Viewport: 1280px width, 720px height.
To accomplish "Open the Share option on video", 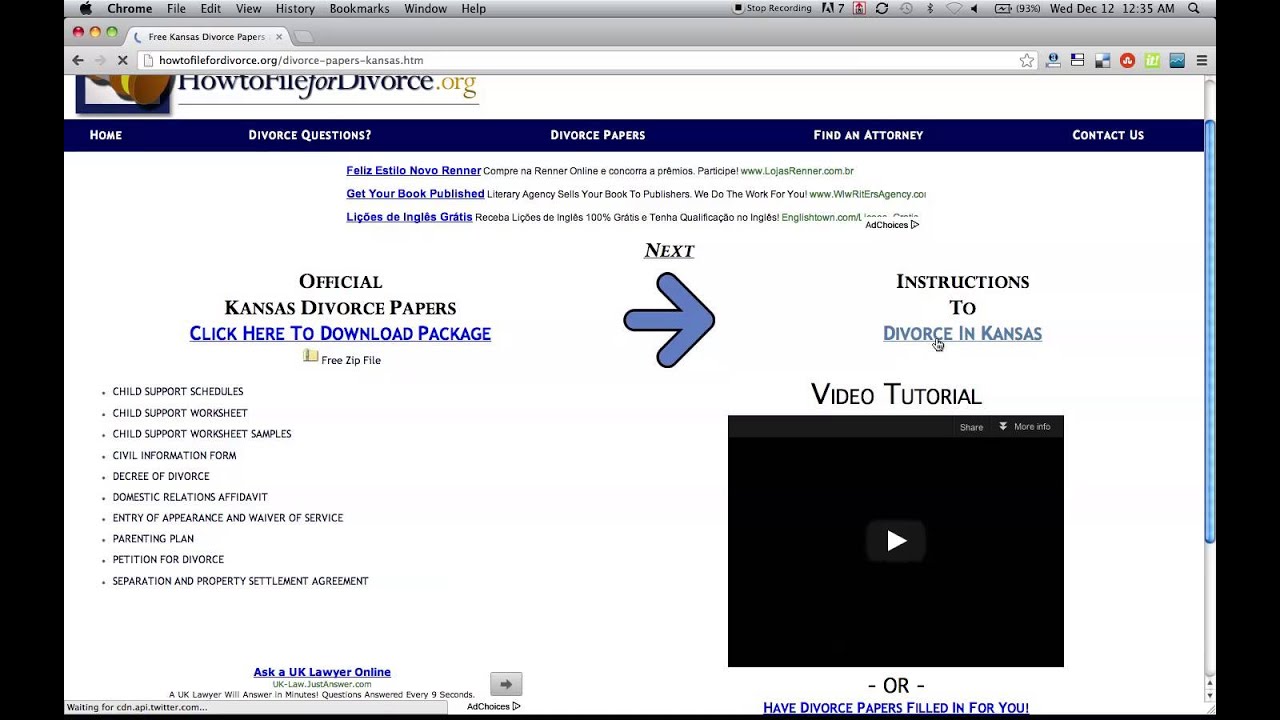I will click(x=971, y=427).
